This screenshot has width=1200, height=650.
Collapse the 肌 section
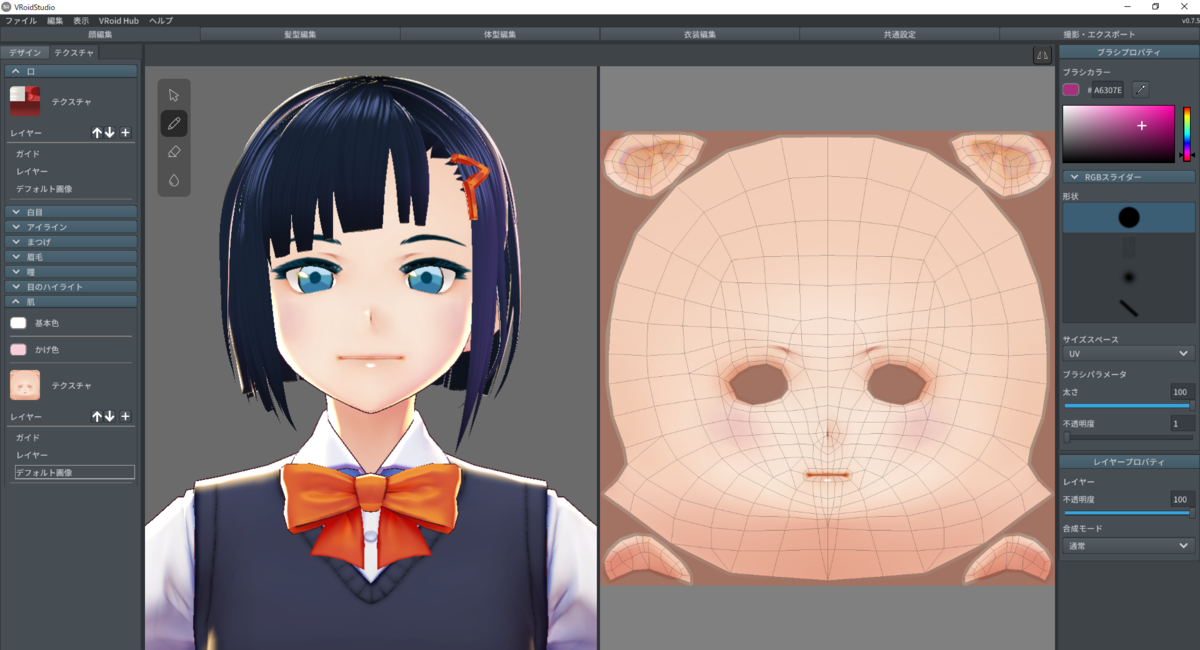pyautogui.click(x=71, y=301)
